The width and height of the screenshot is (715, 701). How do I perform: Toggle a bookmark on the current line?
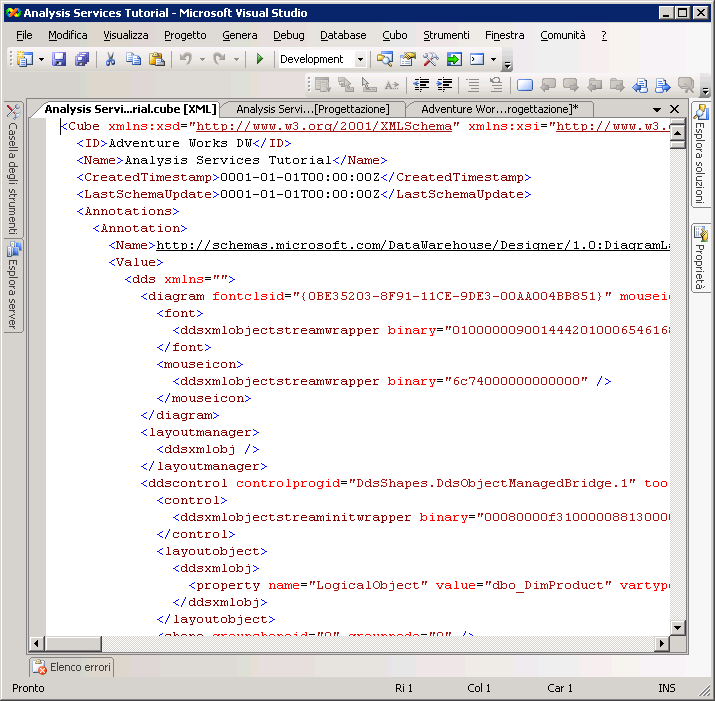click(x=525, y=85)
